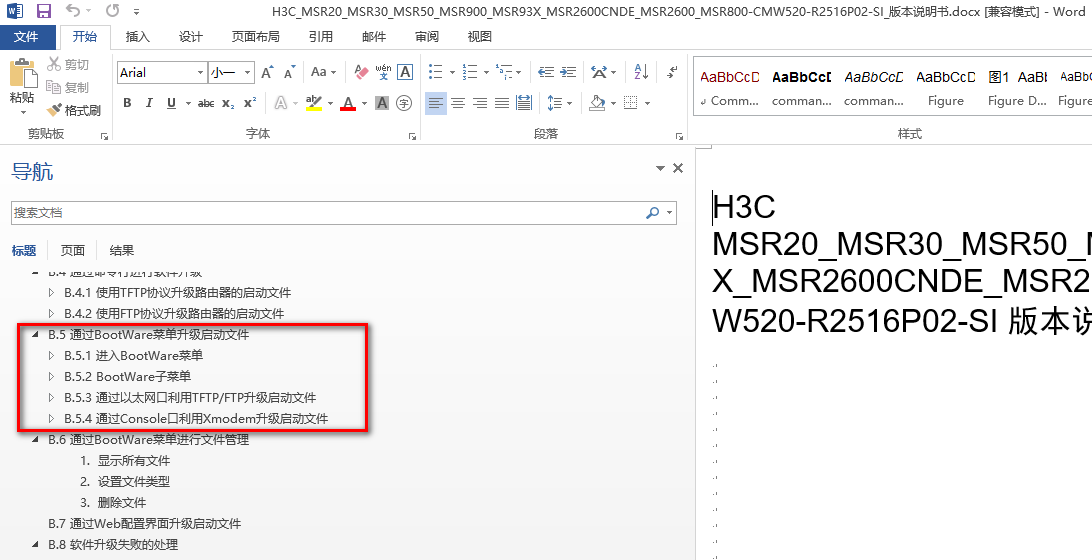The image size is (1092, 560).
Task: Collapse B.5 通过BootWare菜单升级启动文件 heading
Action: pos(36,334)
